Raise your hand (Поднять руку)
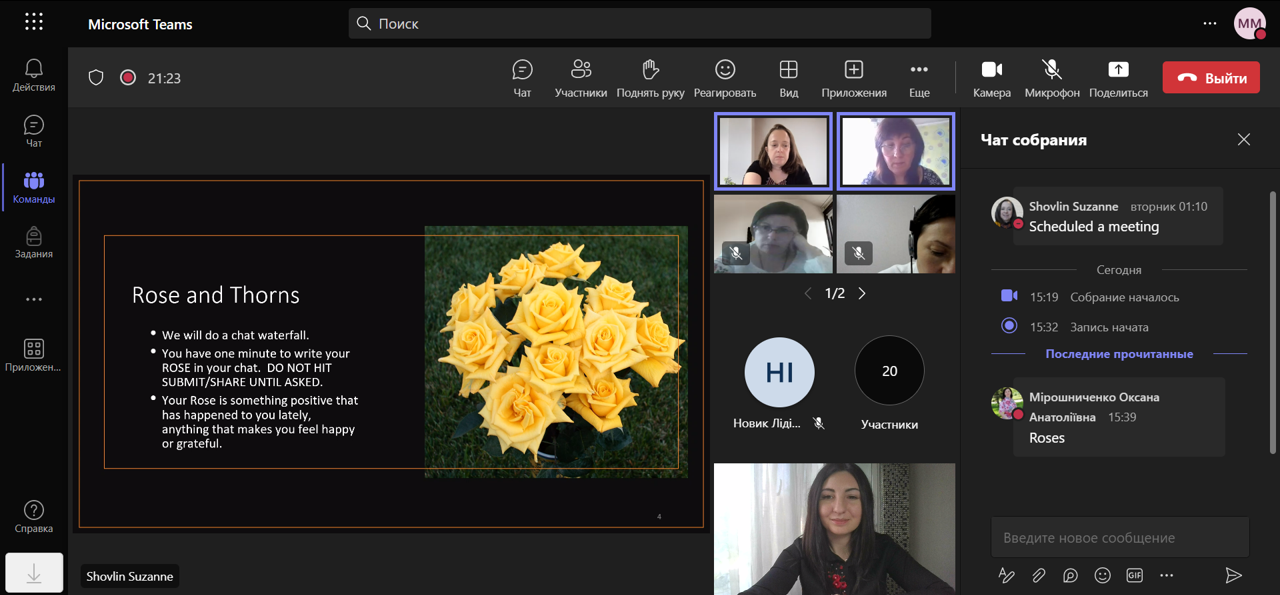The height and width of the screenshot is (595, 1280). (x=650, y=78)
